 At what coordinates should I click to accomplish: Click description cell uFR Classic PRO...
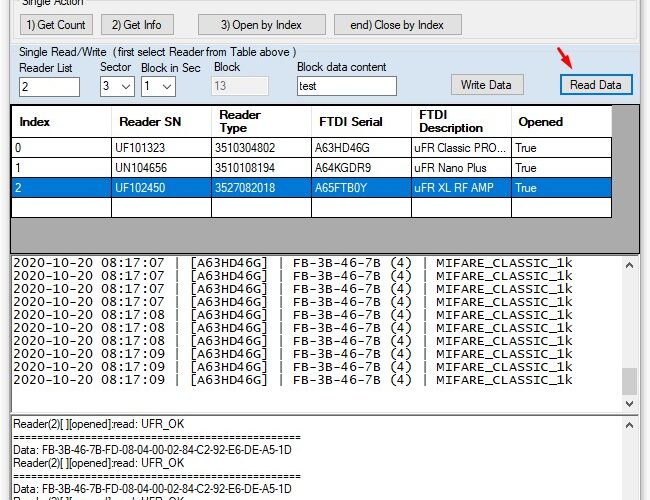[461, 148]
